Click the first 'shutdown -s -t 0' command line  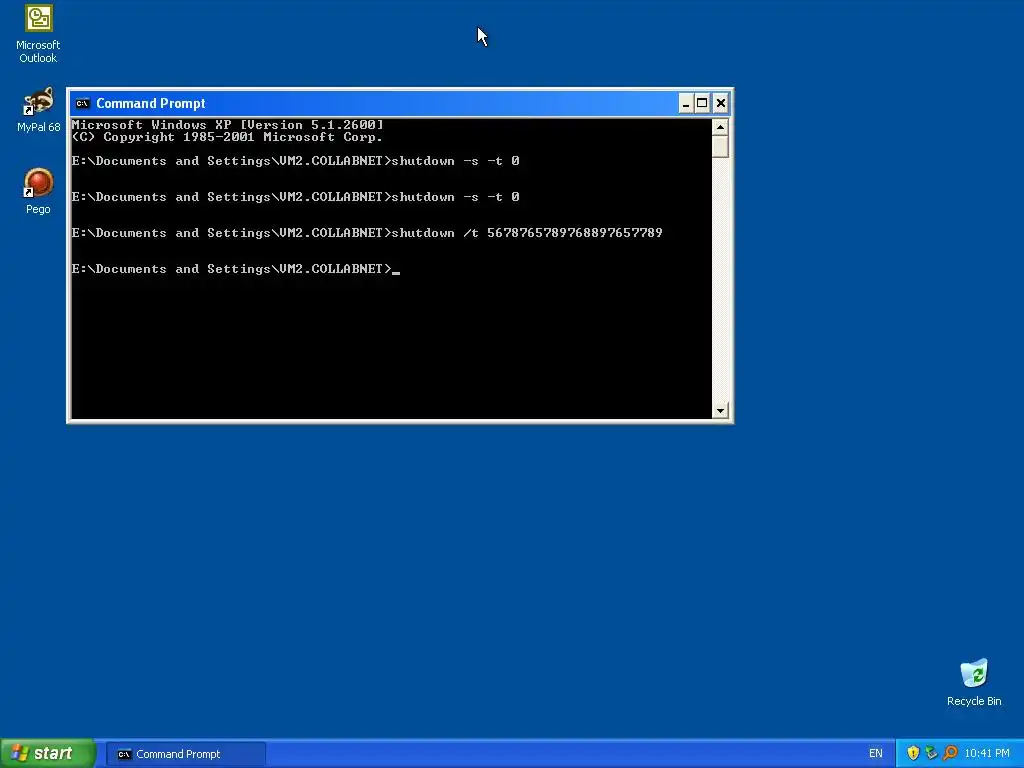295,161
